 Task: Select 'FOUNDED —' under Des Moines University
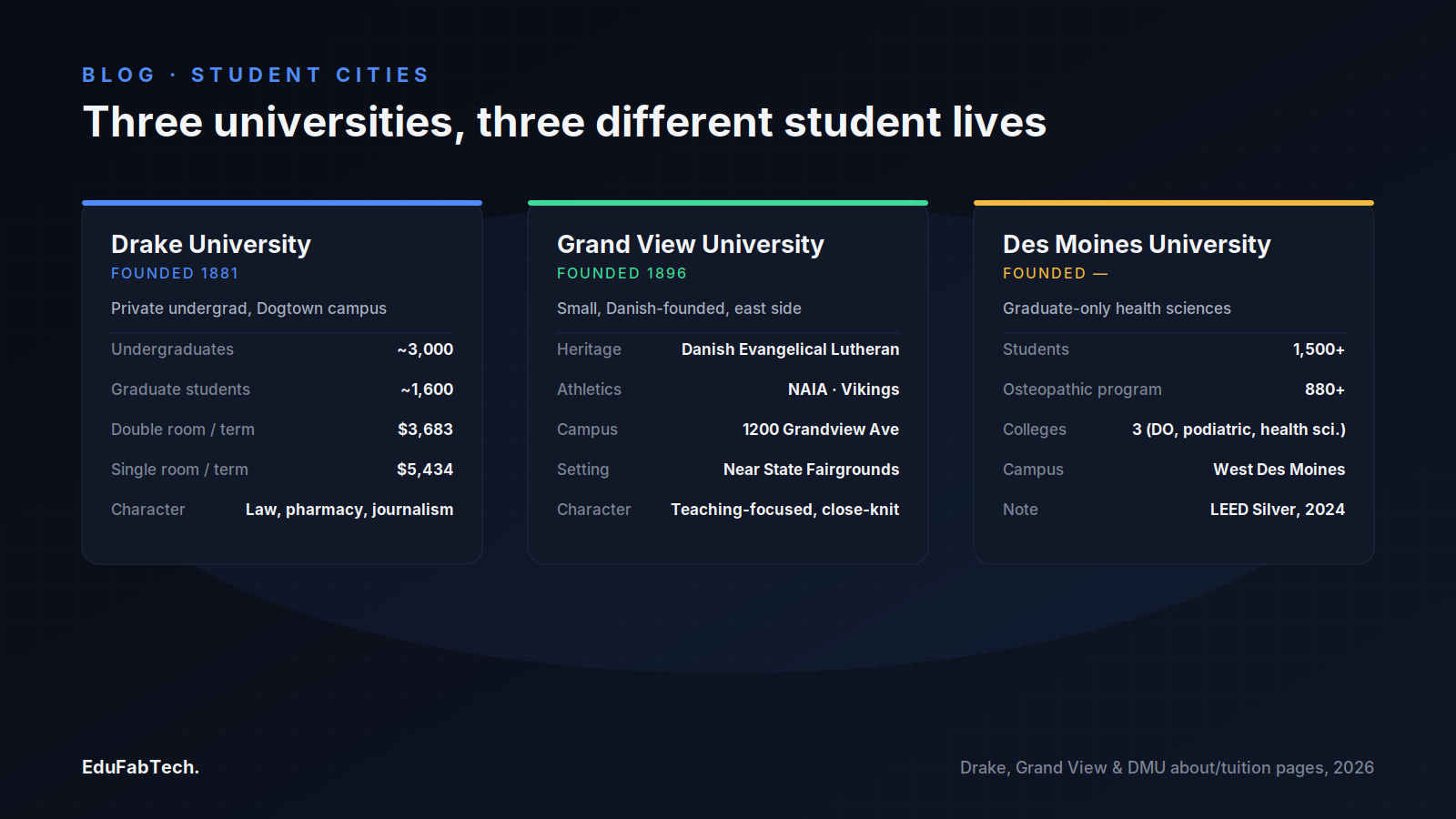pyautogui.click(x=1056, y=273)
